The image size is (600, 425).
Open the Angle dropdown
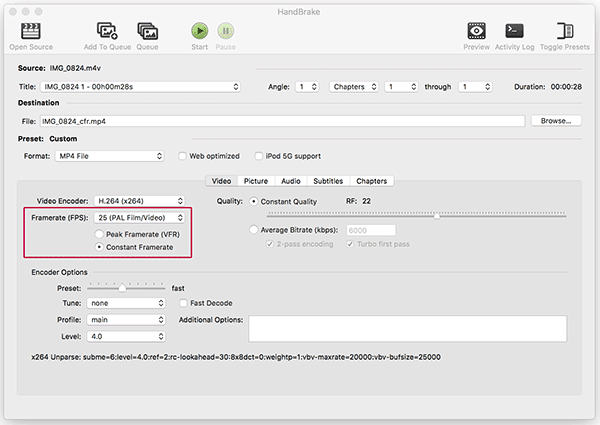(x=307, y=87)
